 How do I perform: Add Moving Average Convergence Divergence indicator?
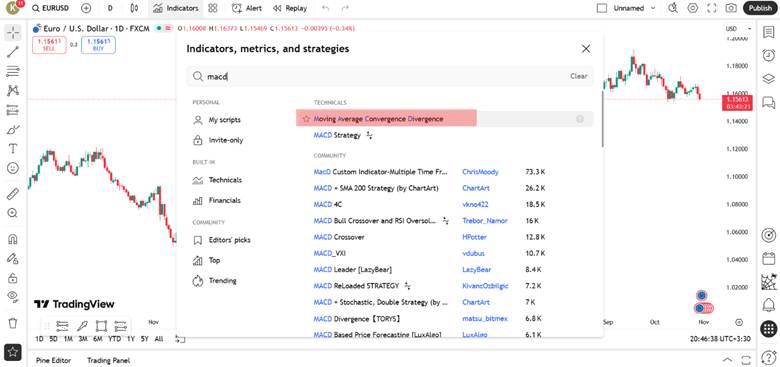(445, 119)
